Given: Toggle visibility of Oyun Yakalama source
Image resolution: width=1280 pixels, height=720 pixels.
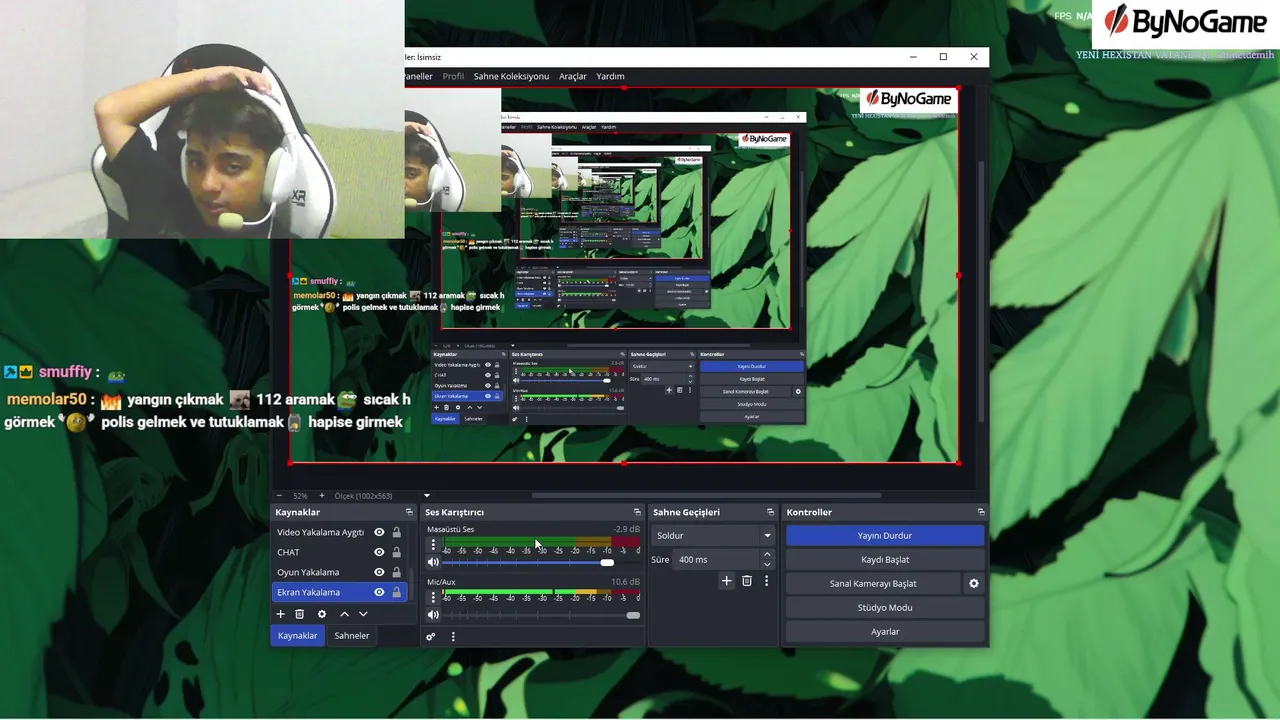Looking at the screenshot, I should click(379, 572).
